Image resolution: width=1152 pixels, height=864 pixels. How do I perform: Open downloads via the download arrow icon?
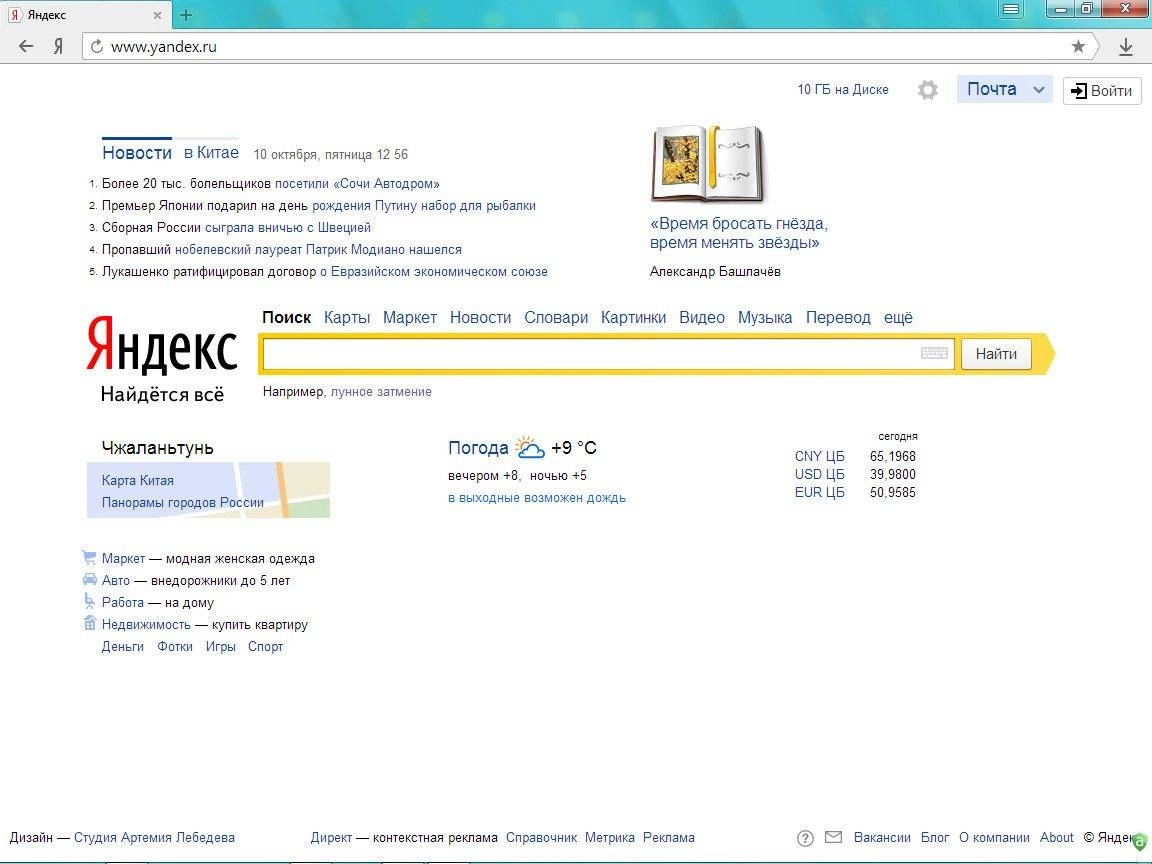1126,47
